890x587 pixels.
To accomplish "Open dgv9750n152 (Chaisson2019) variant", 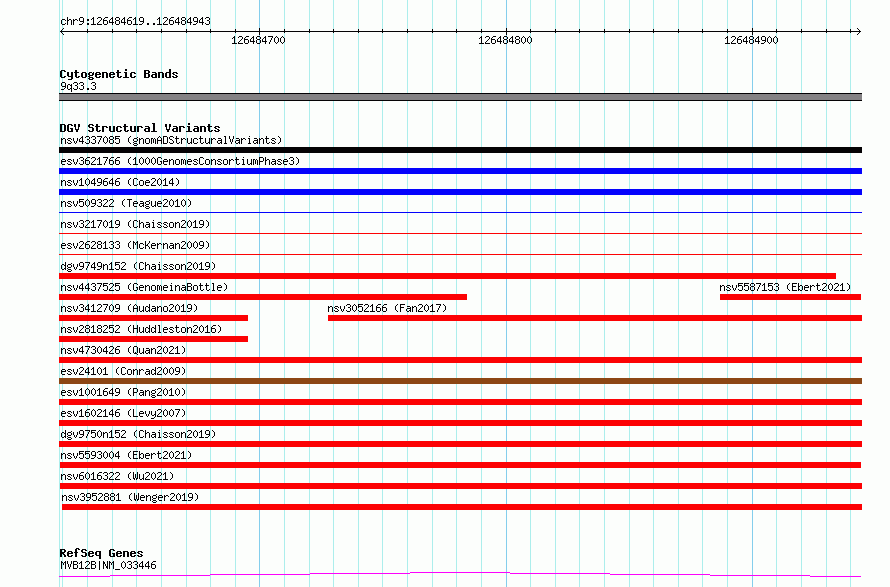I will [x=138, y=434].
